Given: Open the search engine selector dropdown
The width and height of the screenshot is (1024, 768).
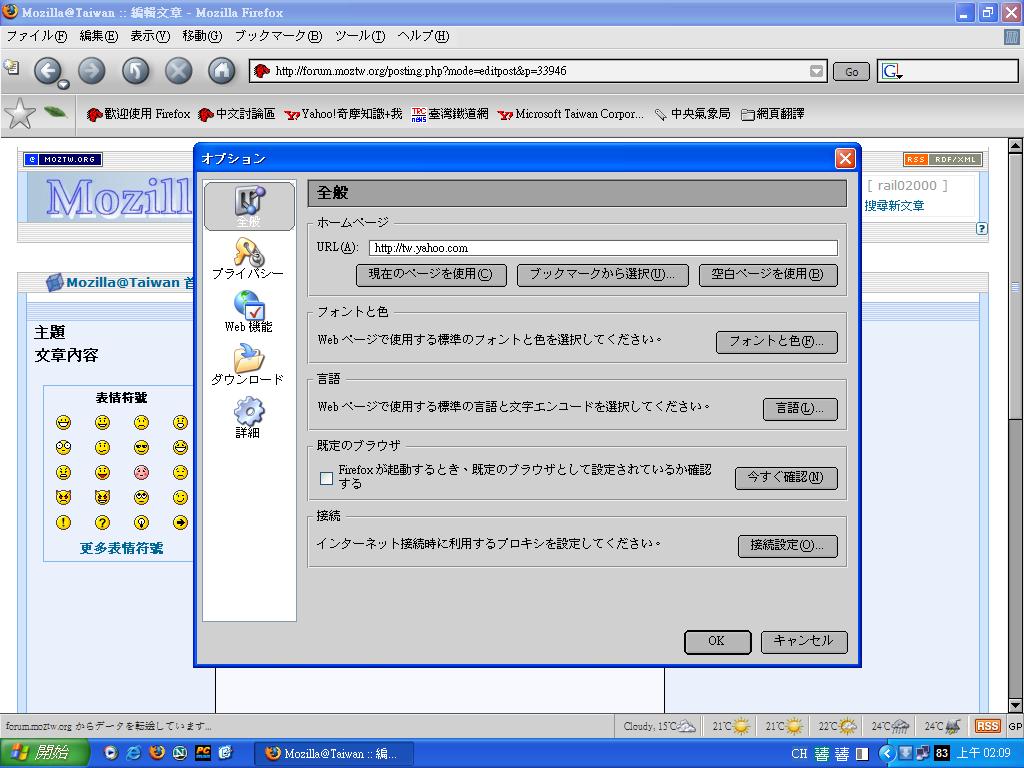Looking at the screenshot, I should (892, 72).
